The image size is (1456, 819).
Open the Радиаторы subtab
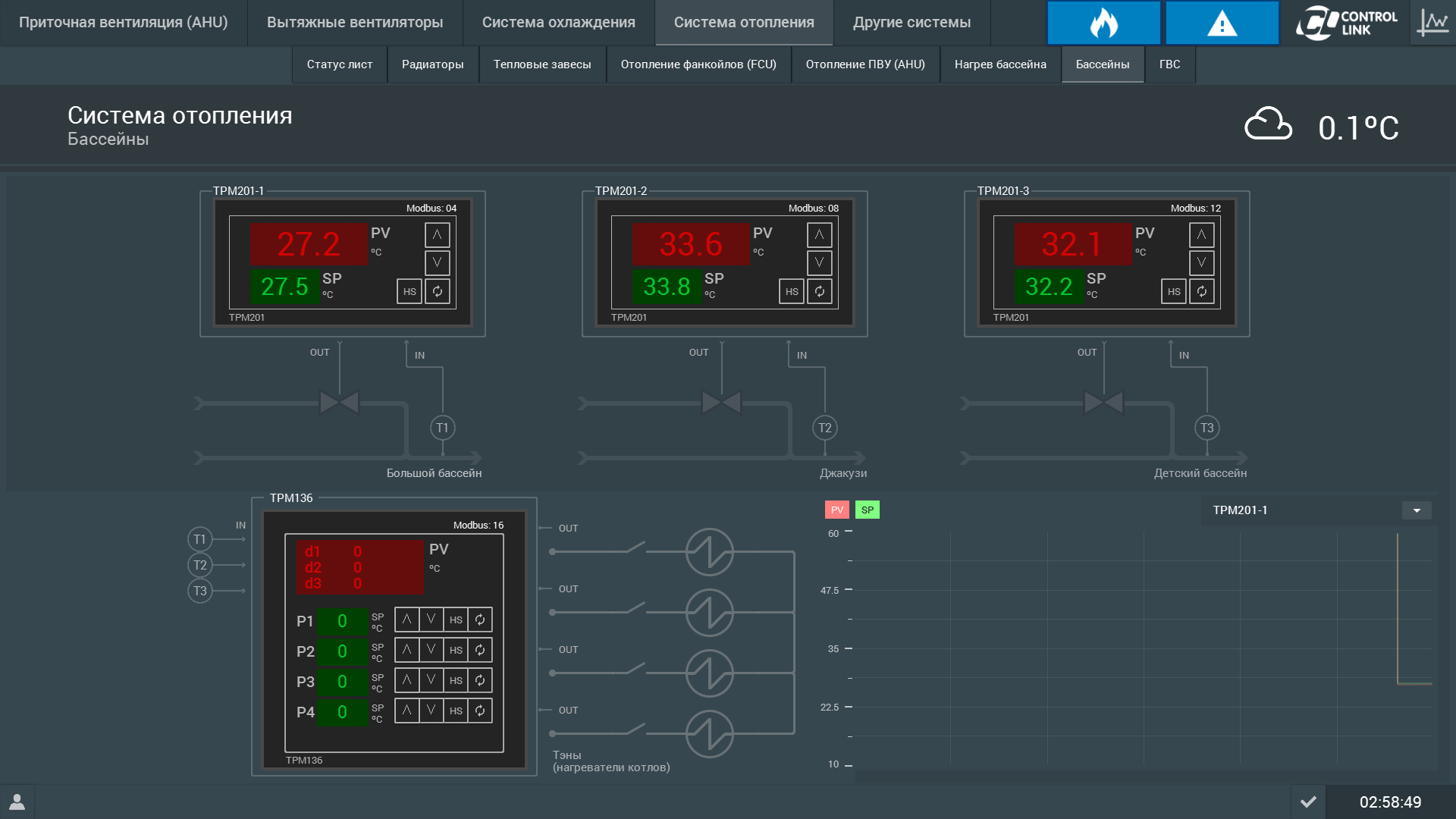(x=433, y=64)
